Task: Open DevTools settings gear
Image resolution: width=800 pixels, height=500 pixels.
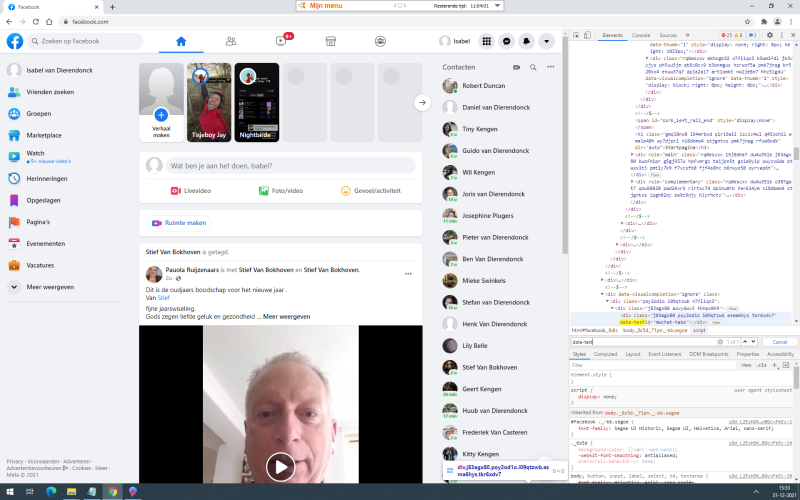Action: pyautogui.click(x=772, y=35)
